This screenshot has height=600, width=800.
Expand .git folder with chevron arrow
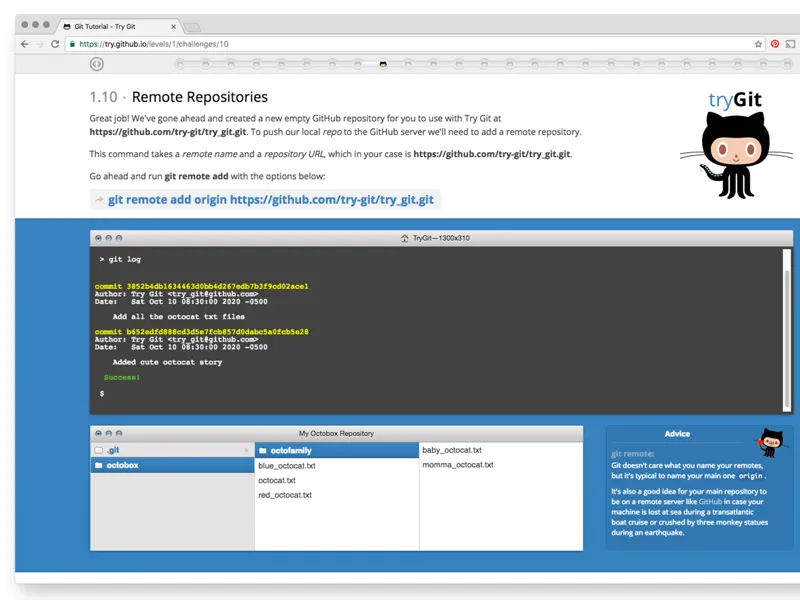point(246,451)
